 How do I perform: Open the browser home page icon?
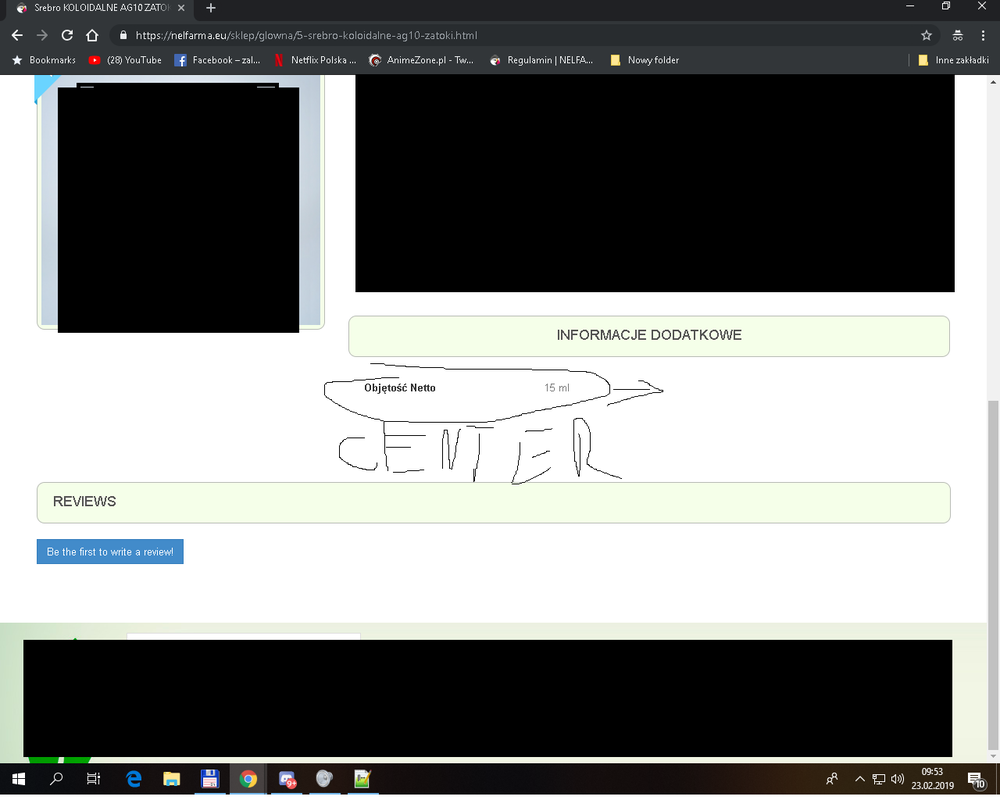91,33
